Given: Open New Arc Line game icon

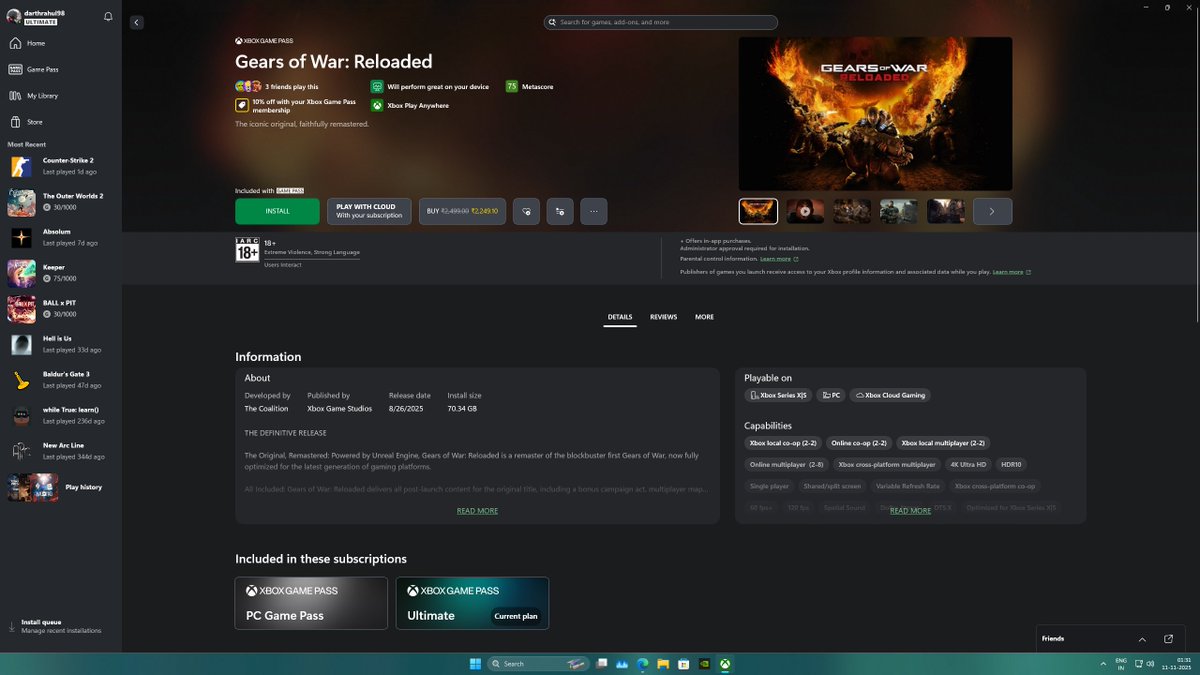Looking at the screenshot, I should [x=22, y=452].
